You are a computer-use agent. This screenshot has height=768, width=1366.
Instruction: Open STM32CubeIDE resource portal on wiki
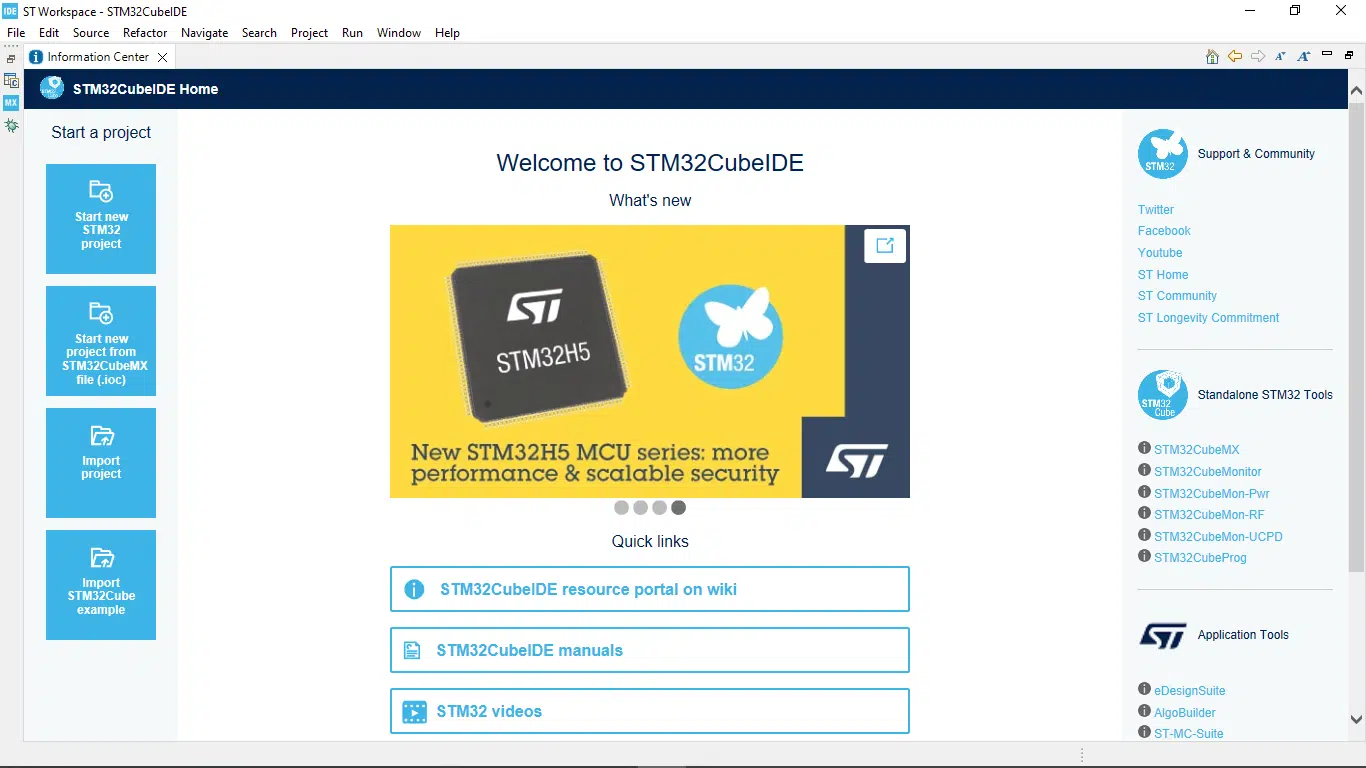pos(650,589)
